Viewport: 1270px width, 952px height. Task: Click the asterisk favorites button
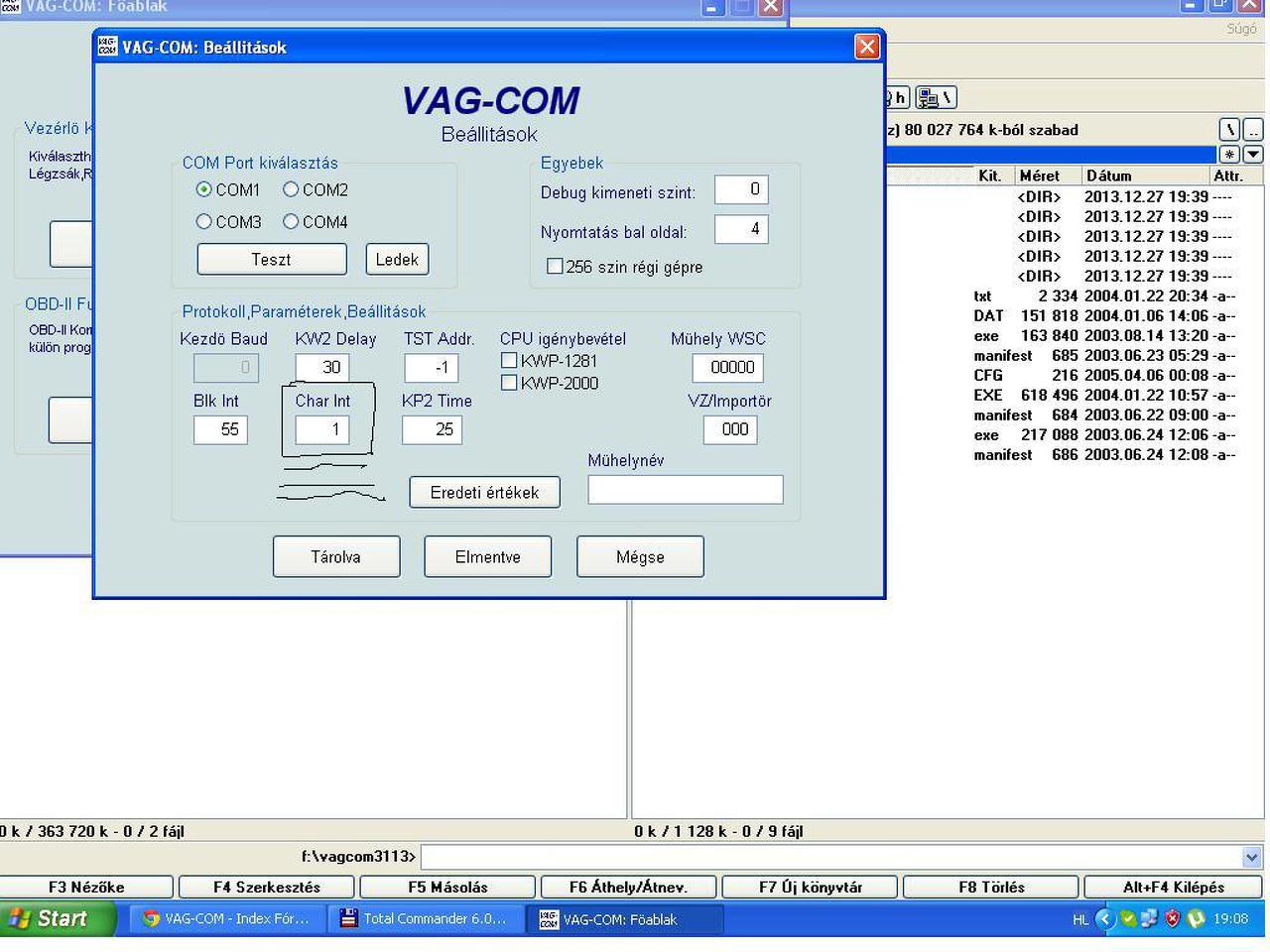coord(1229,154)
